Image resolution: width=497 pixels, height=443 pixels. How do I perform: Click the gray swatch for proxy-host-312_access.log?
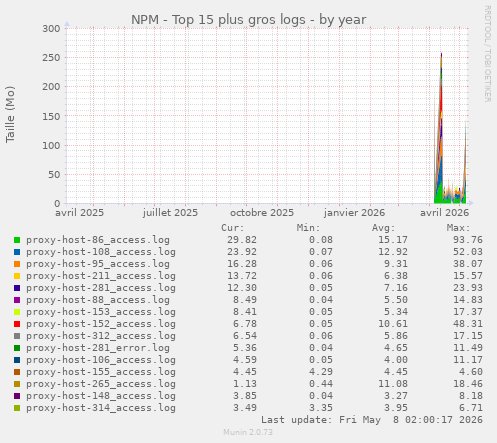[x=17, y=336]
